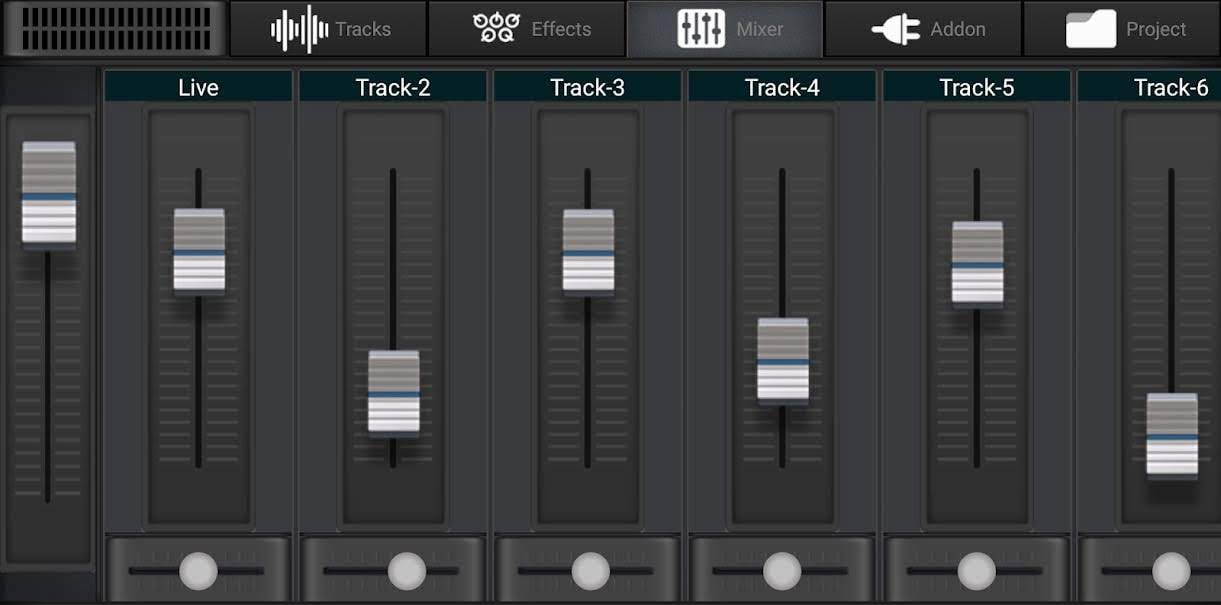Select the Track-3 channel label
The width and height of the screenshot is (1221, 605).
click(x=587, y=87)
